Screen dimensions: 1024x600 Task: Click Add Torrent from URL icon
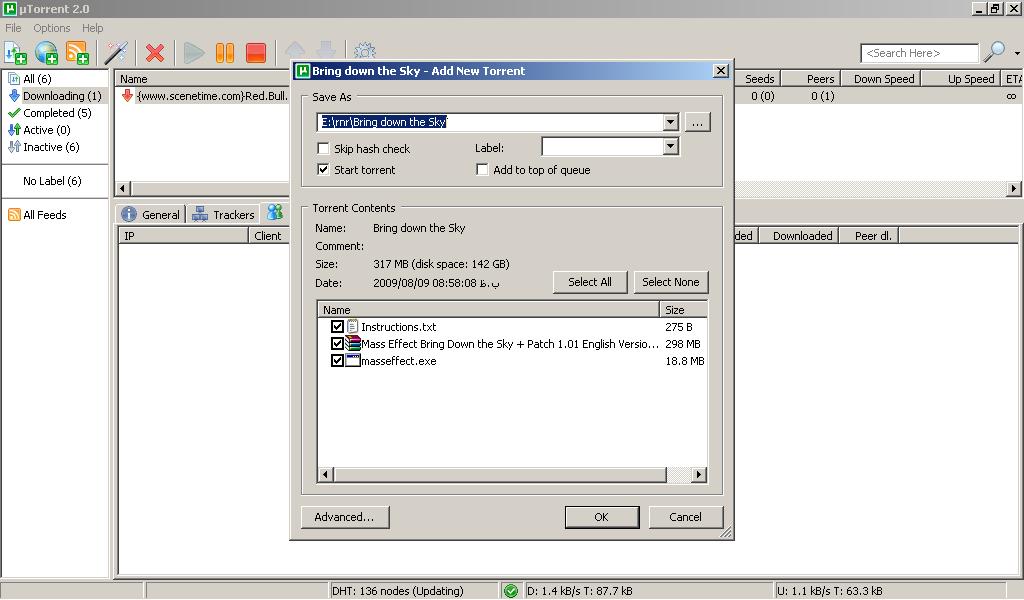(46, 53)
